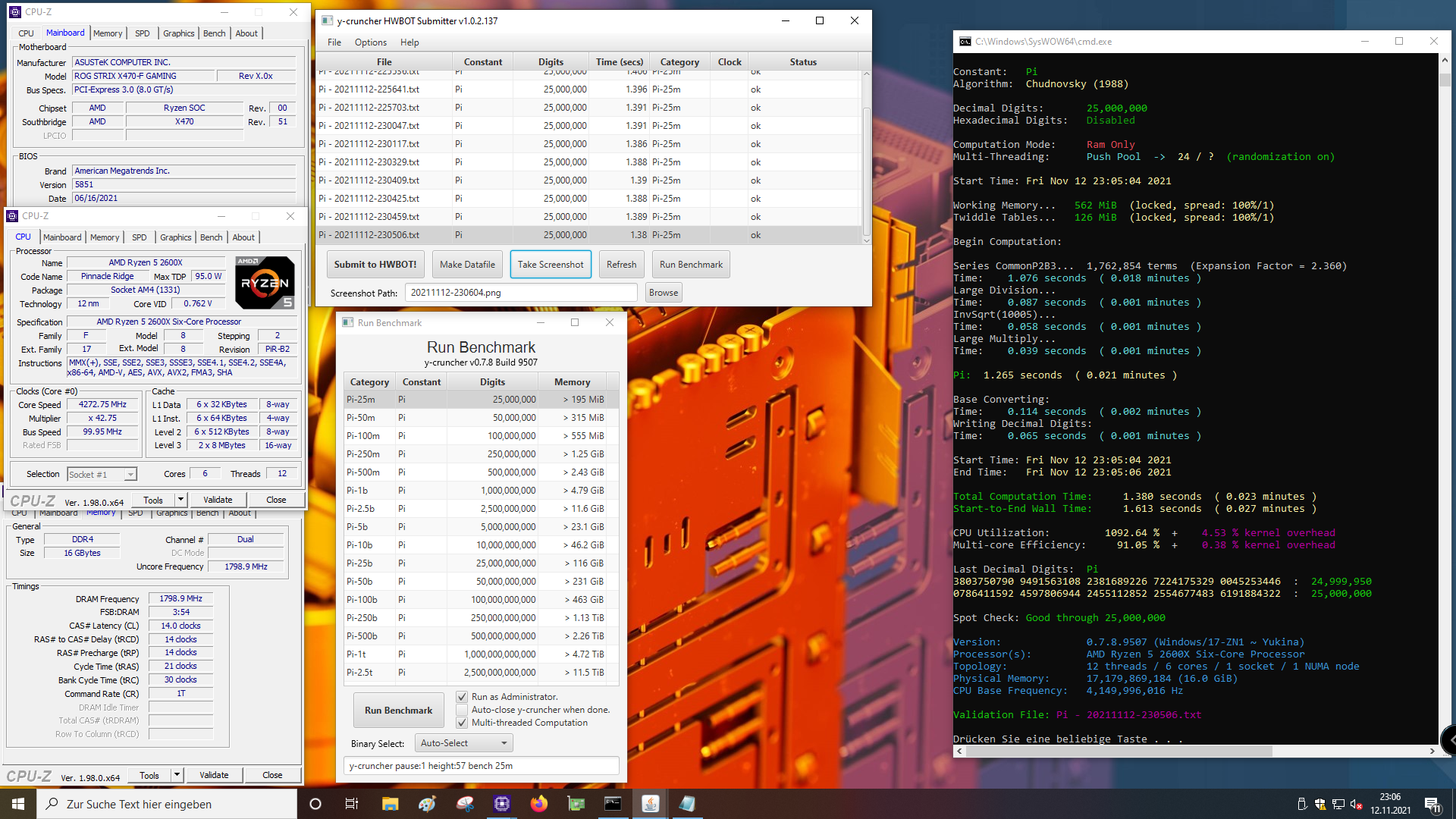Enable Auto-close y-cruncher when done
1456x819 pixels.
click(x=462, y=710)
